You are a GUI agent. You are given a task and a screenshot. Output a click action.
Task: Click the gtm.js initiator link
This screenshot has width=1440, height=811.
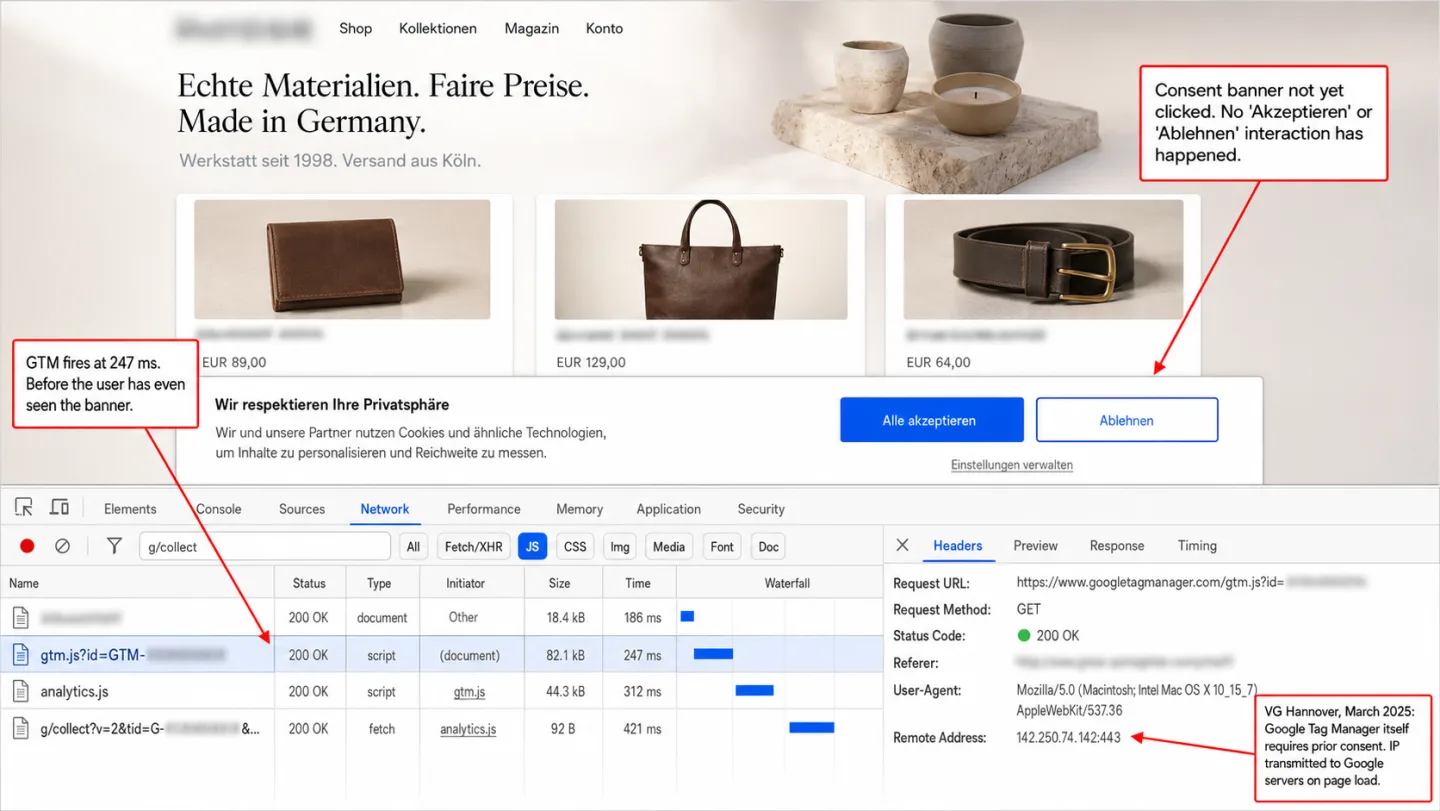tap(469, 692)
